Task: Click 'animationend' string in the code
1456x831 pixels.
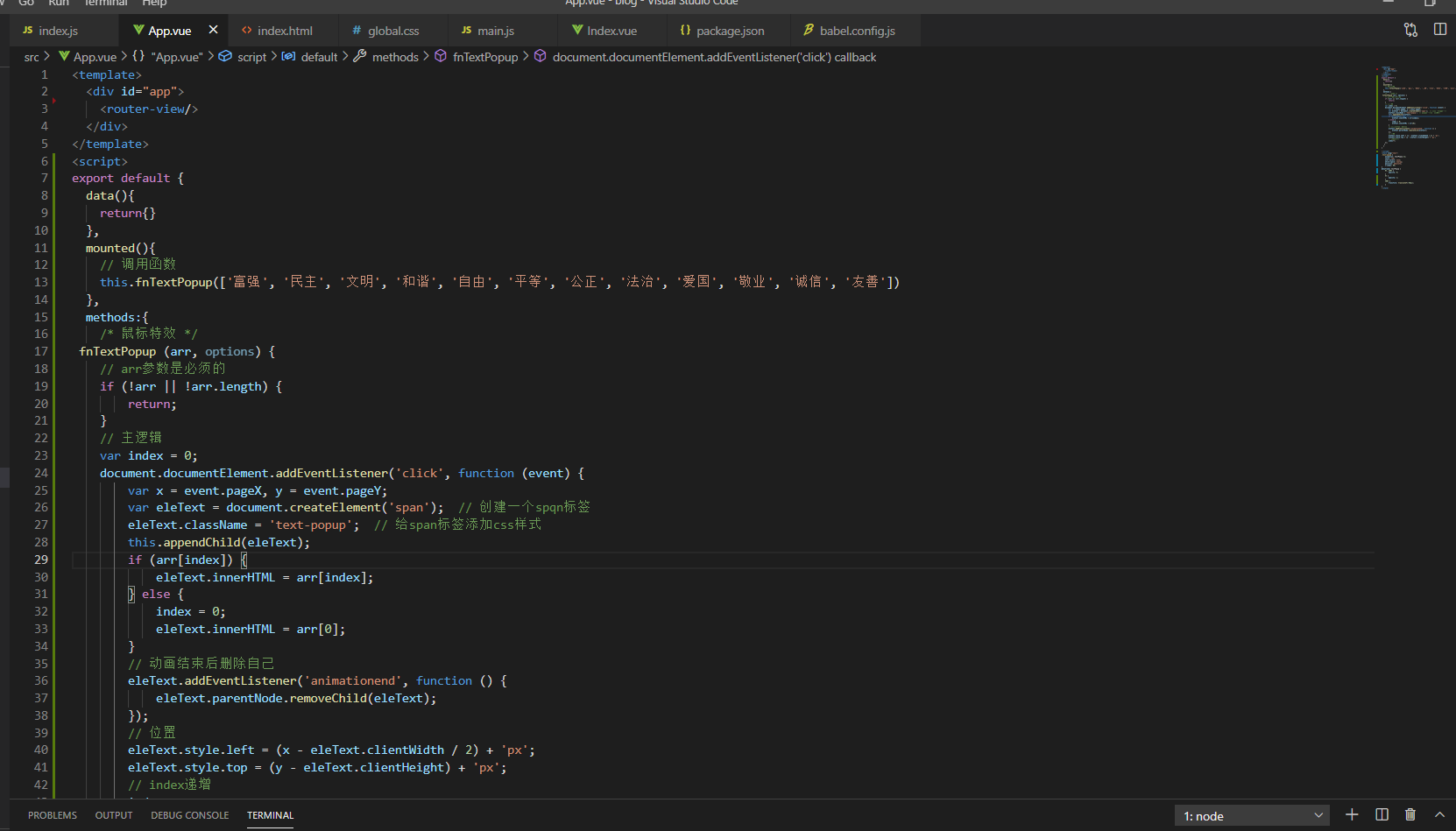Action: pyautogui.click(x=352, y=680)
